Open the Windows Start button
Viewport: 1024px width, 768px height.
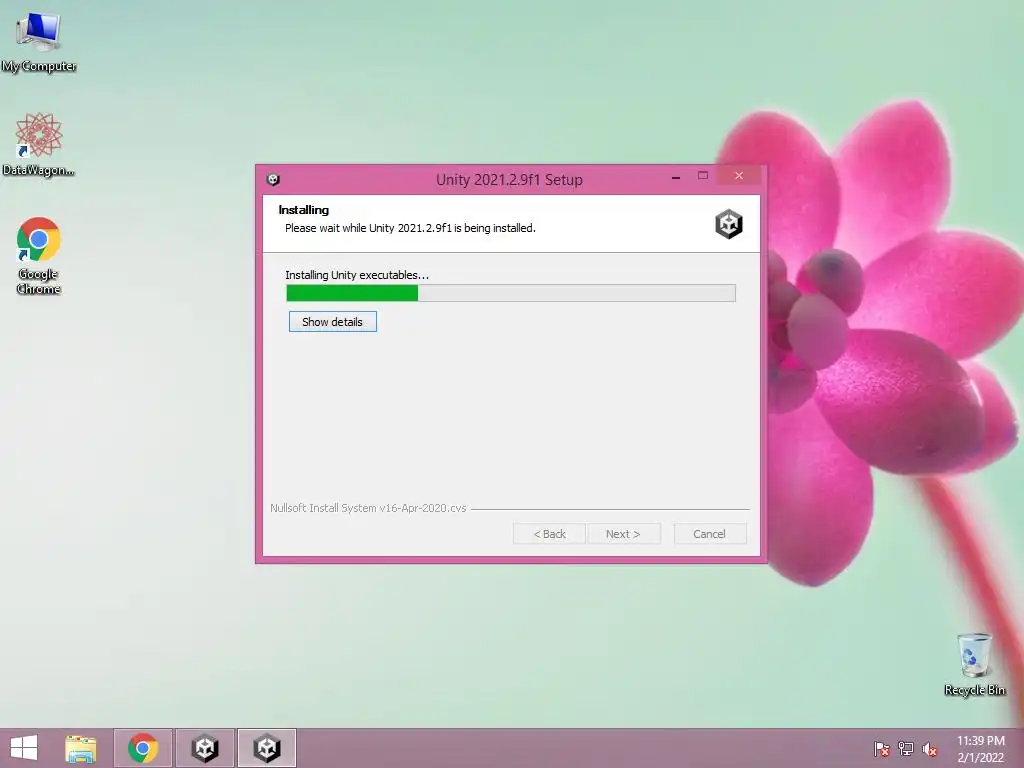[24, 748]
